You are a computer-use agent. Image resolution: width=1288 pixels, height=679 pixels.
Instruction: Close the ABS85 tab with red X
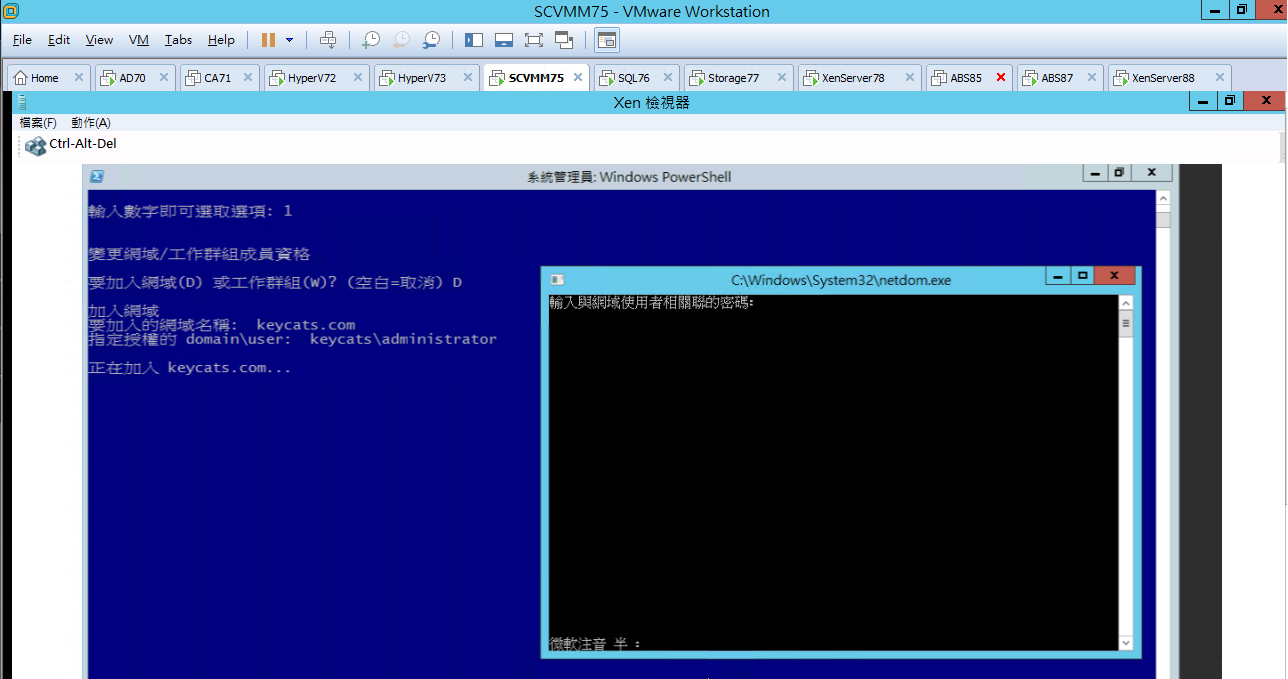coord(1001,78)
